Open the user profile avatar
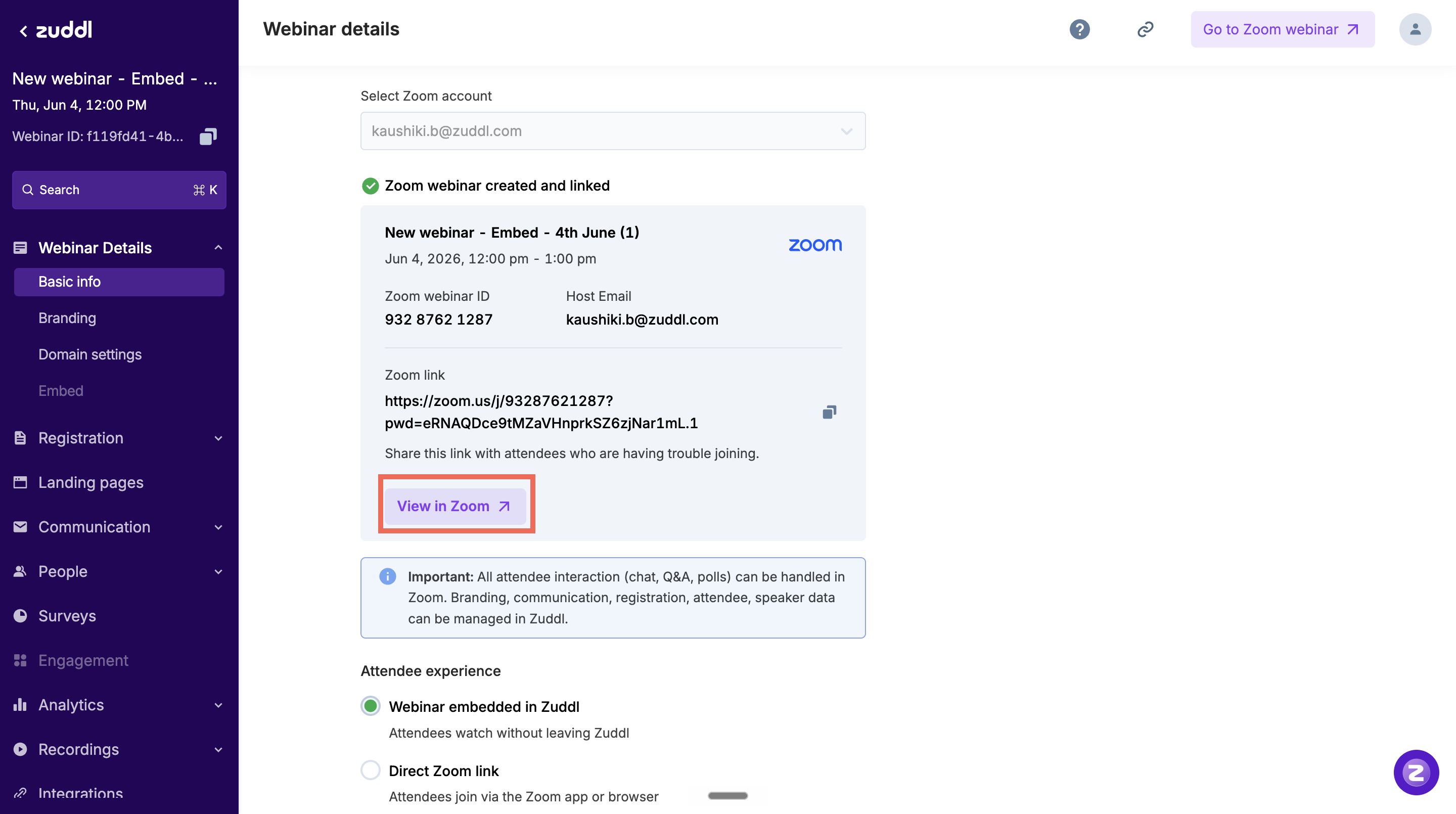1456x814 pixels. click(1415, 29)
